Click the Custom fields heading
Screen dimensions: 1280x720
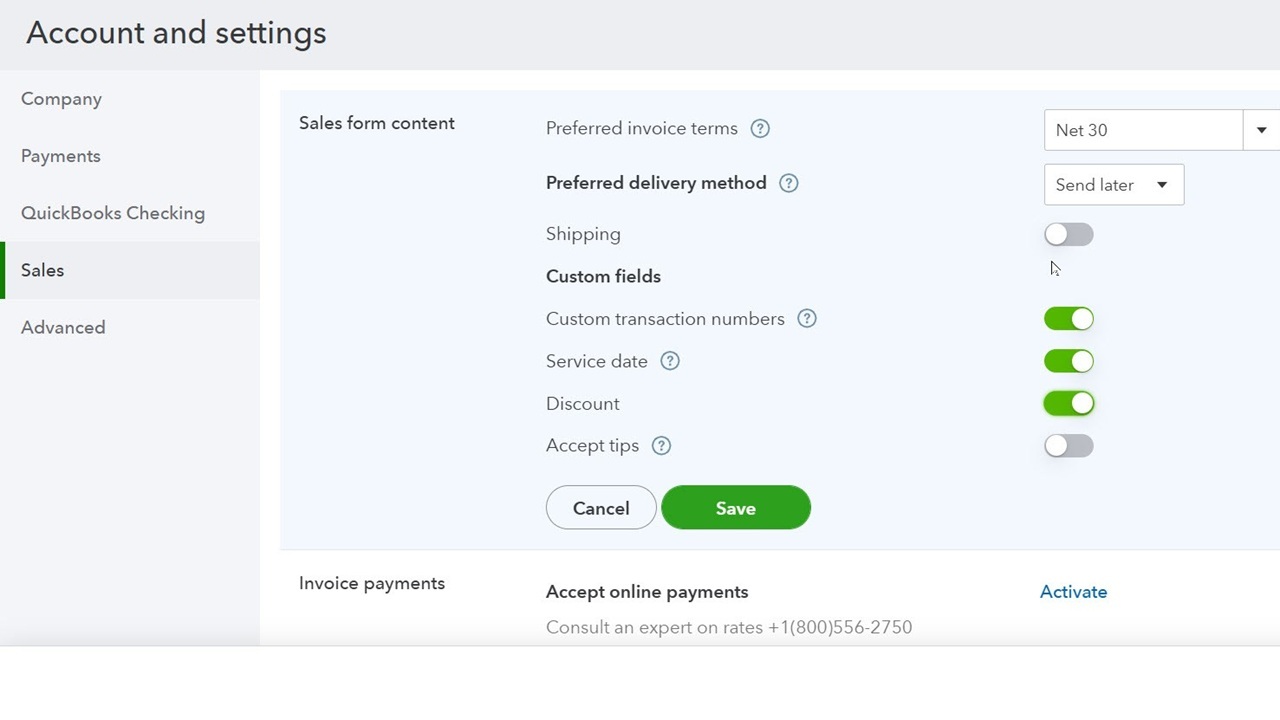click(x=603, y=276)
